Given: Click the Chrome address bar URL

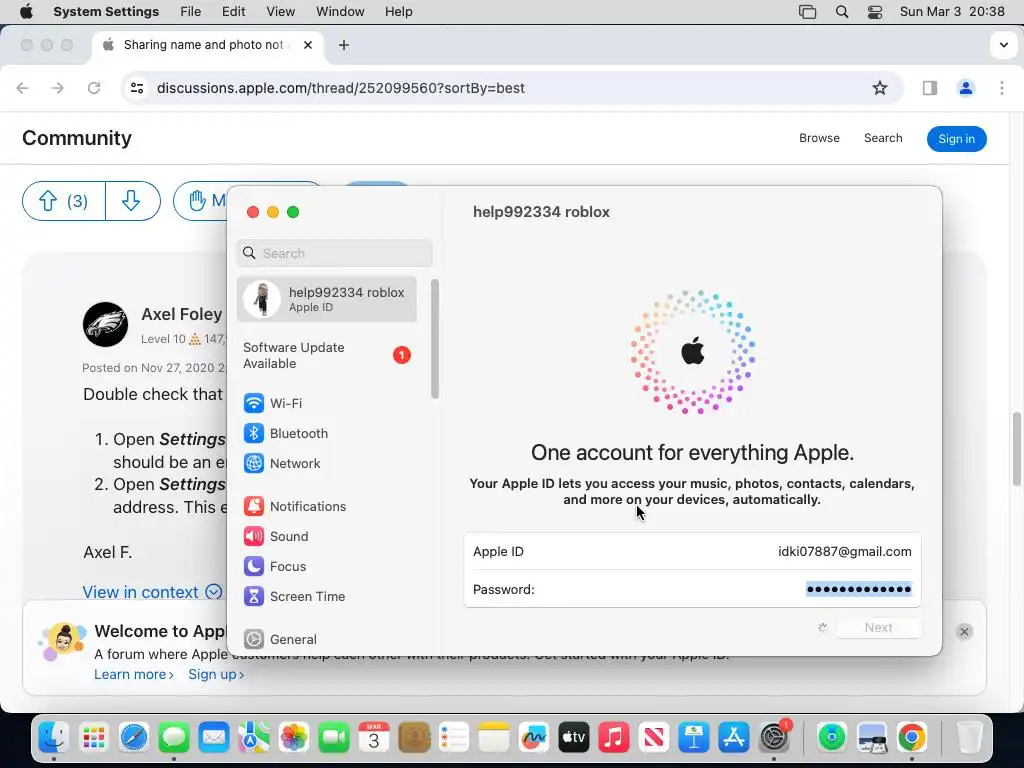Looking at the screenshot, I should click(x=341, y=88).
